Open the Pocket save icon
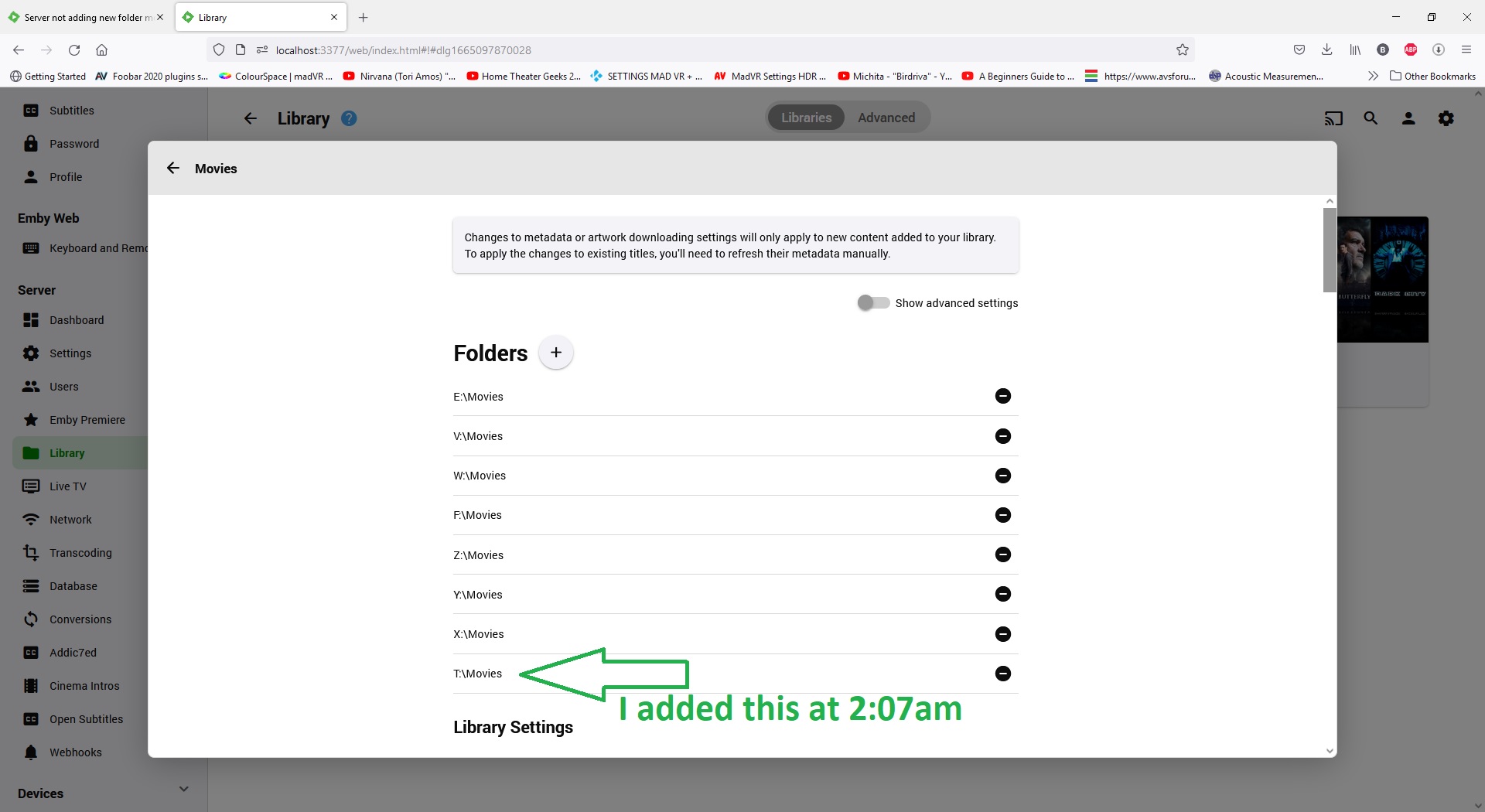This screenshot has height=812, width=1485. click(1299, 50)
